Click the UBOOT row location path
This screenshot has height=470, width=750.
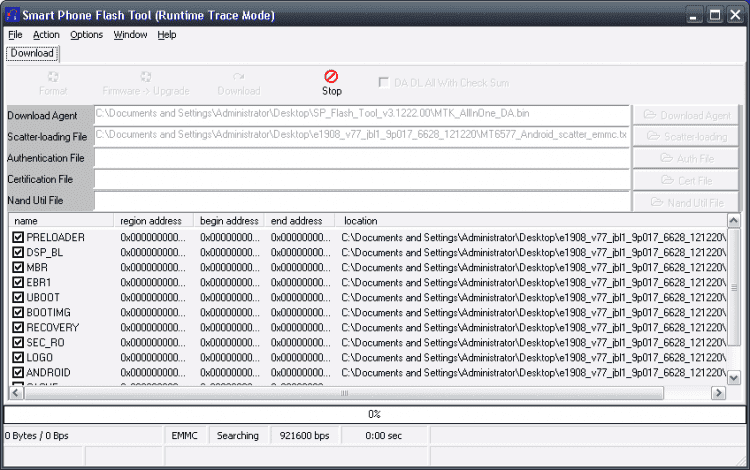(x=534, y=297)
